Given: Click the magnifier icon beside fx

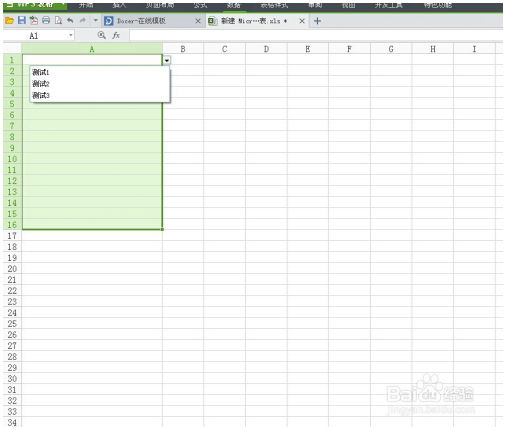Looking at the screenshot, I should [x=102, y=35].
